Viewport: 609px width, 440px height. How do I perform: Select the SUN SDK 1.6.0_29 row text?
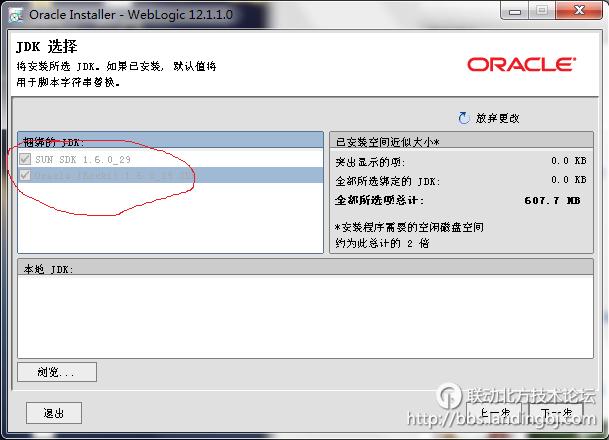click(x=83, y=160)
